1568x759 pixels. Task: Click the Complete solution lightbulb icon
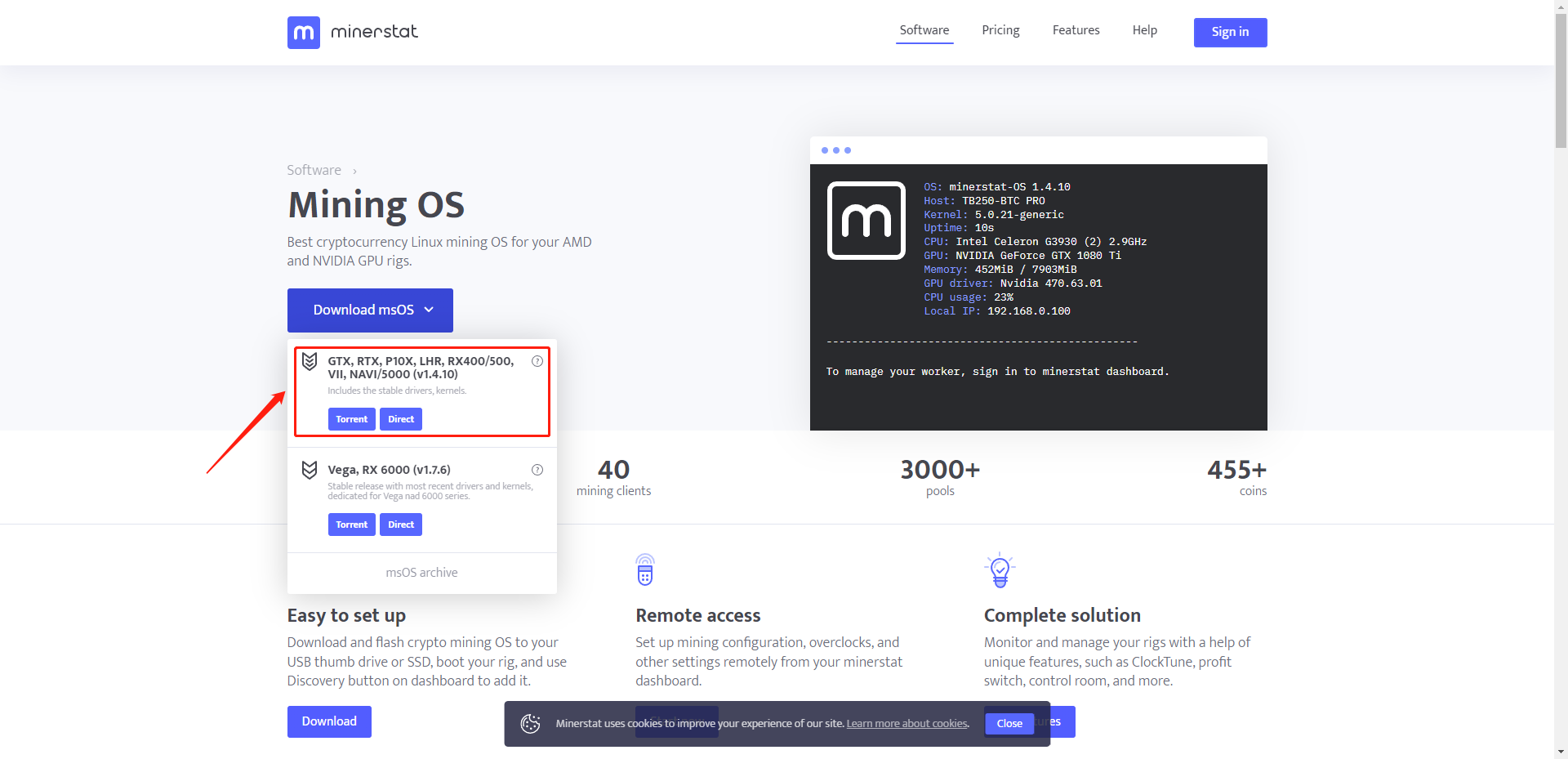1000,569
